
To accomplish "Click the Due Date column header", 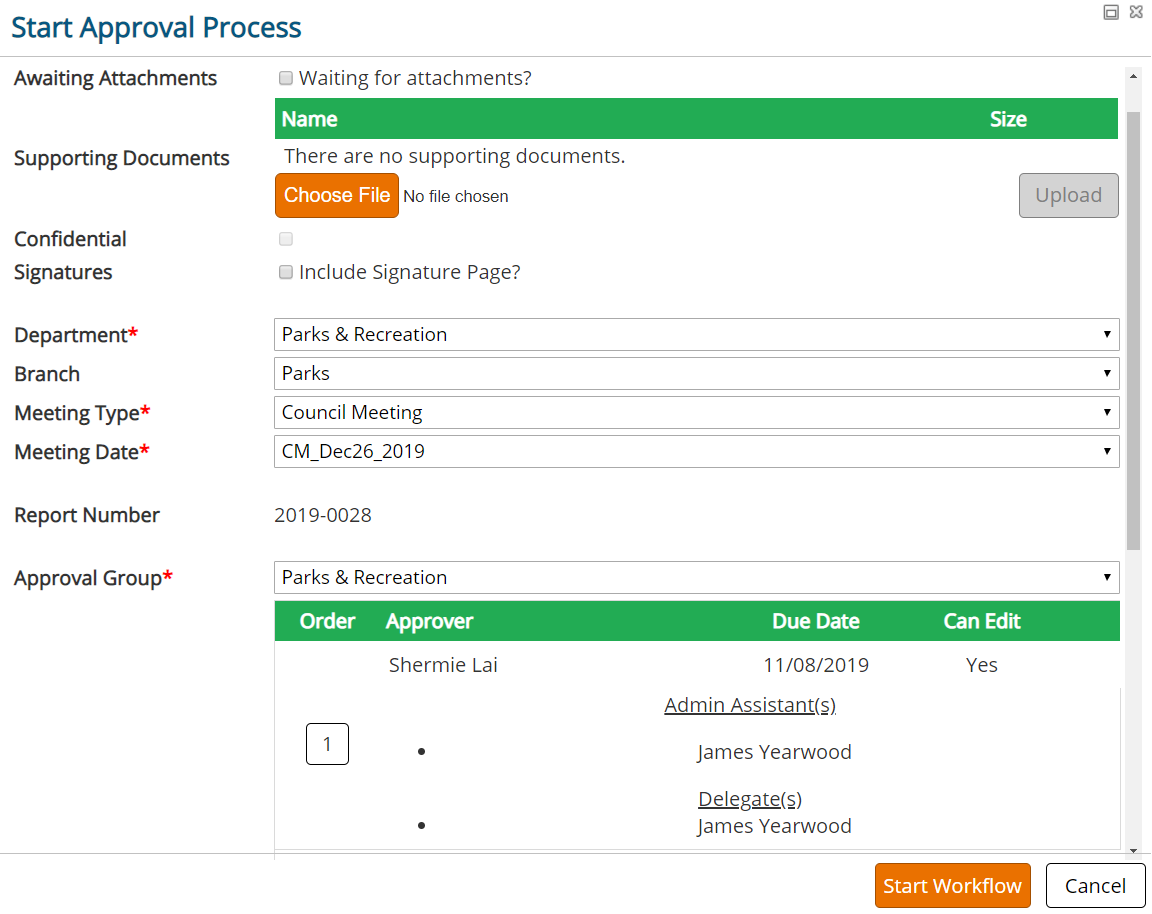I will [x=816, y=622].
